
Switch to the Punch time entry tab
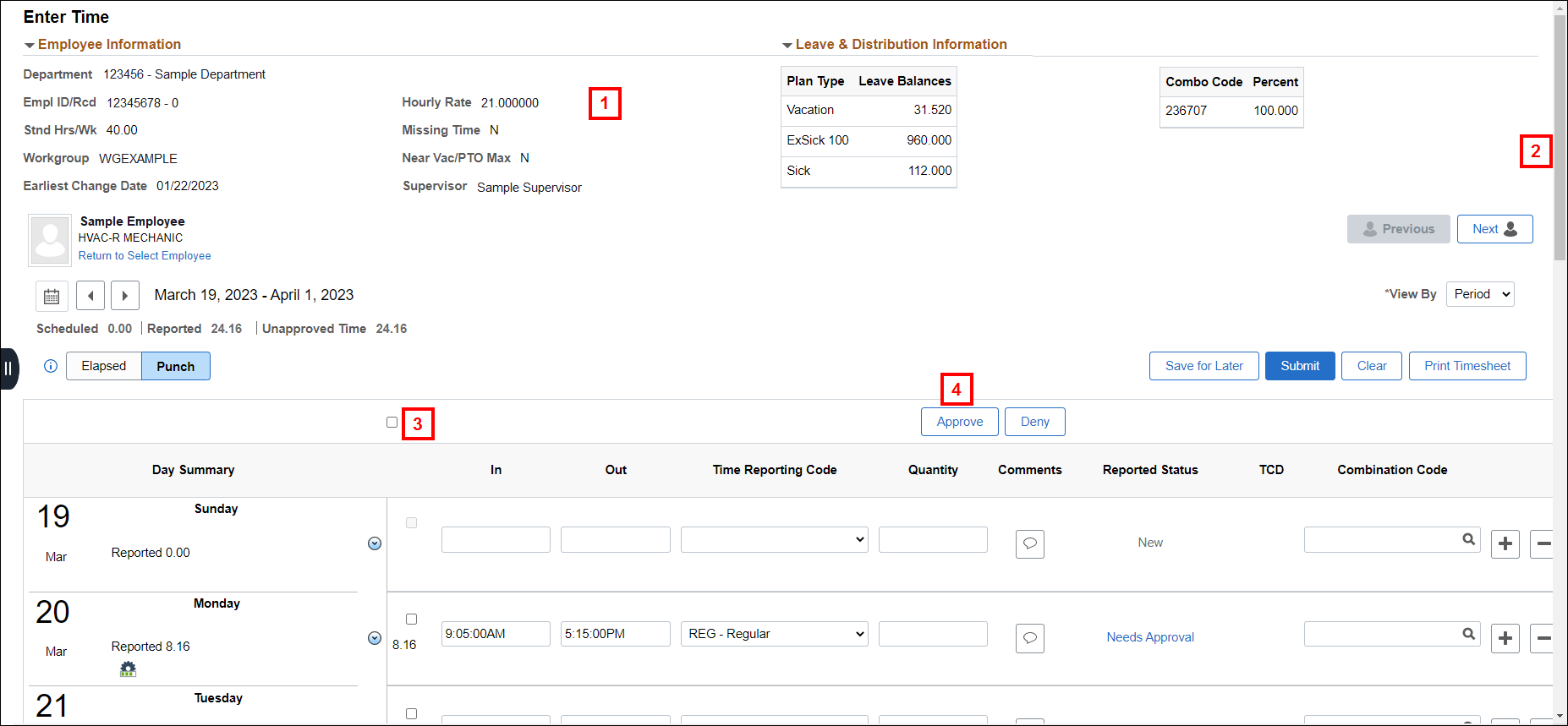176,366
